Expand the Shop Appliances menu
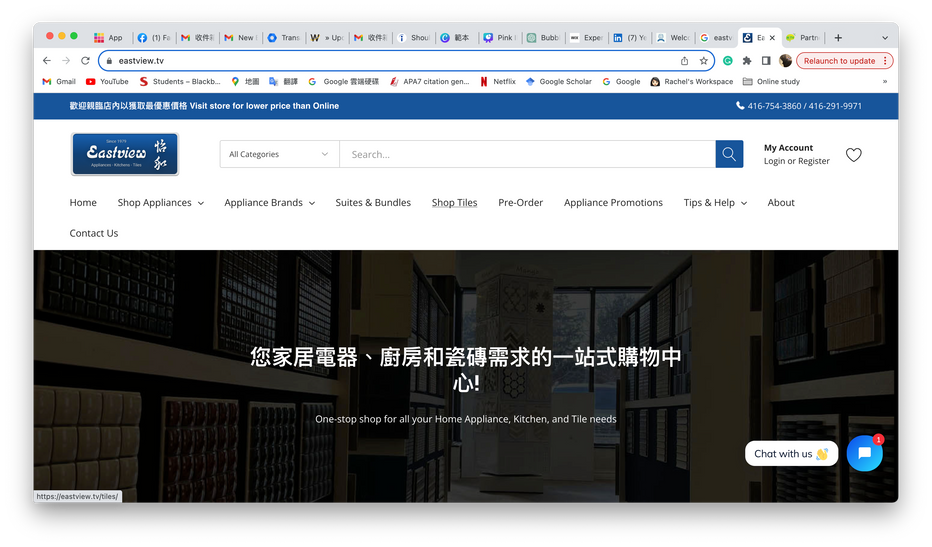 (160, 203)
